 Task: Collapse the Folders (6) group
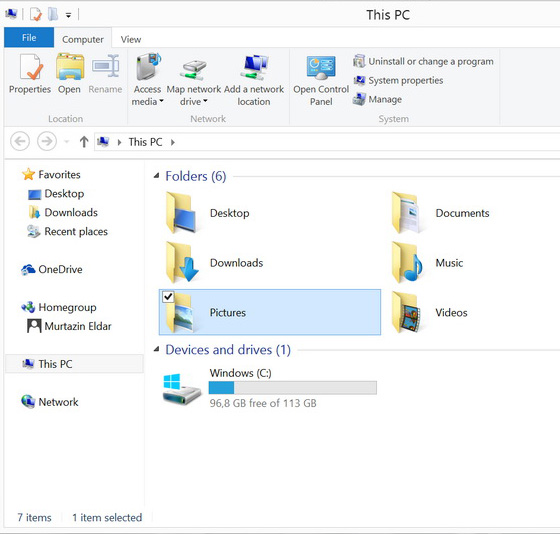click(x=156, y=175)
